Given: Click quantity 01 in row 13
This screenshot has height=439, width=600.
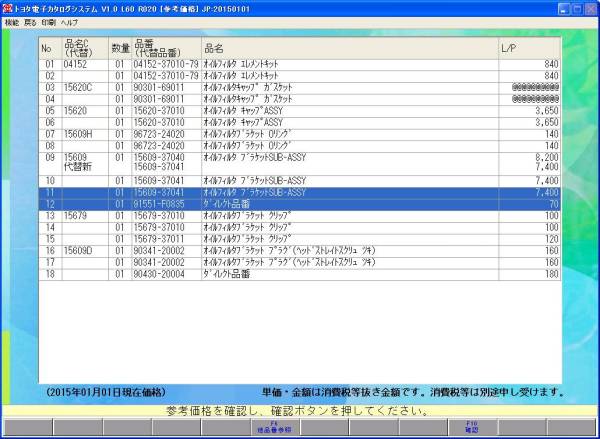Looking at the screenshot, I should [x=120, y=216].
